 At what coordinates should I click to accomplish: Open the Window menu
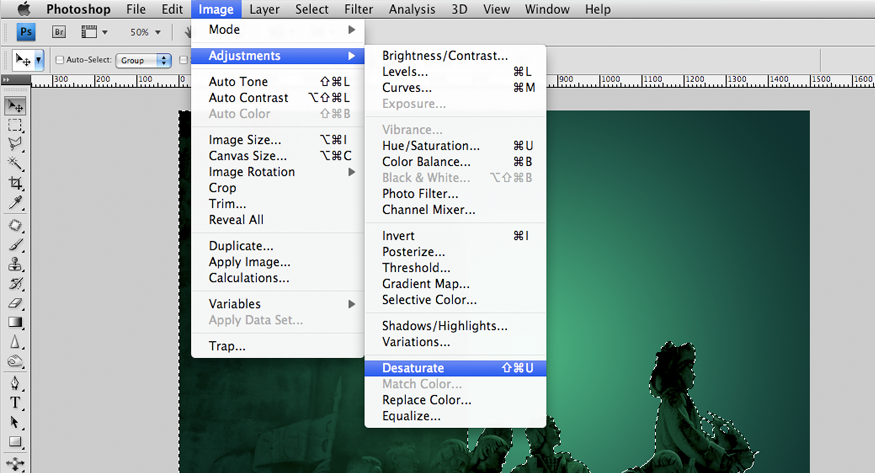(547, 9)
